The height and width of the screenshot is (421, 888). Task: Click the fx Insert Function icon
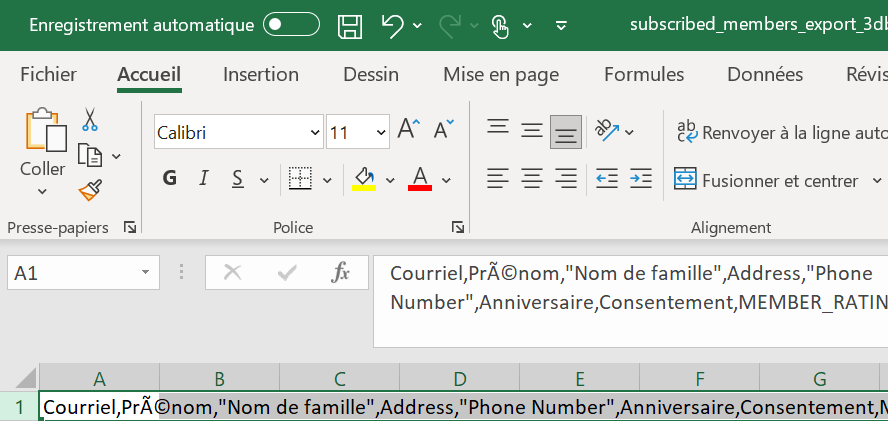(340, 273)
